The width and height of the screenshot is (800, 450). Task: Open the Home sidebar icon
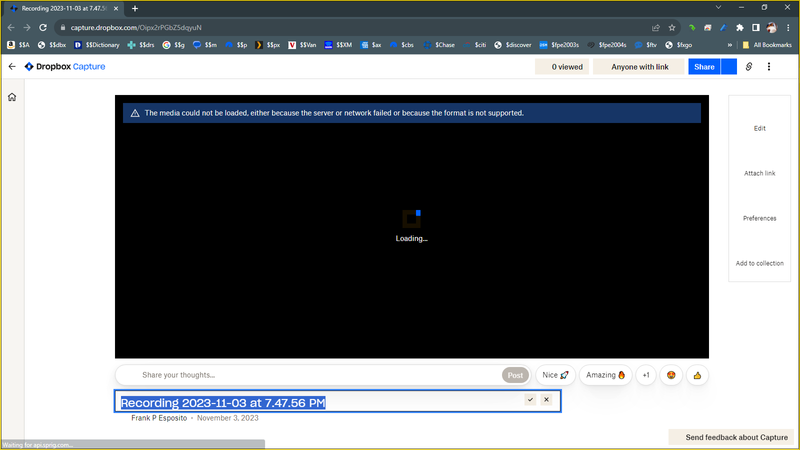pos(12,97)
